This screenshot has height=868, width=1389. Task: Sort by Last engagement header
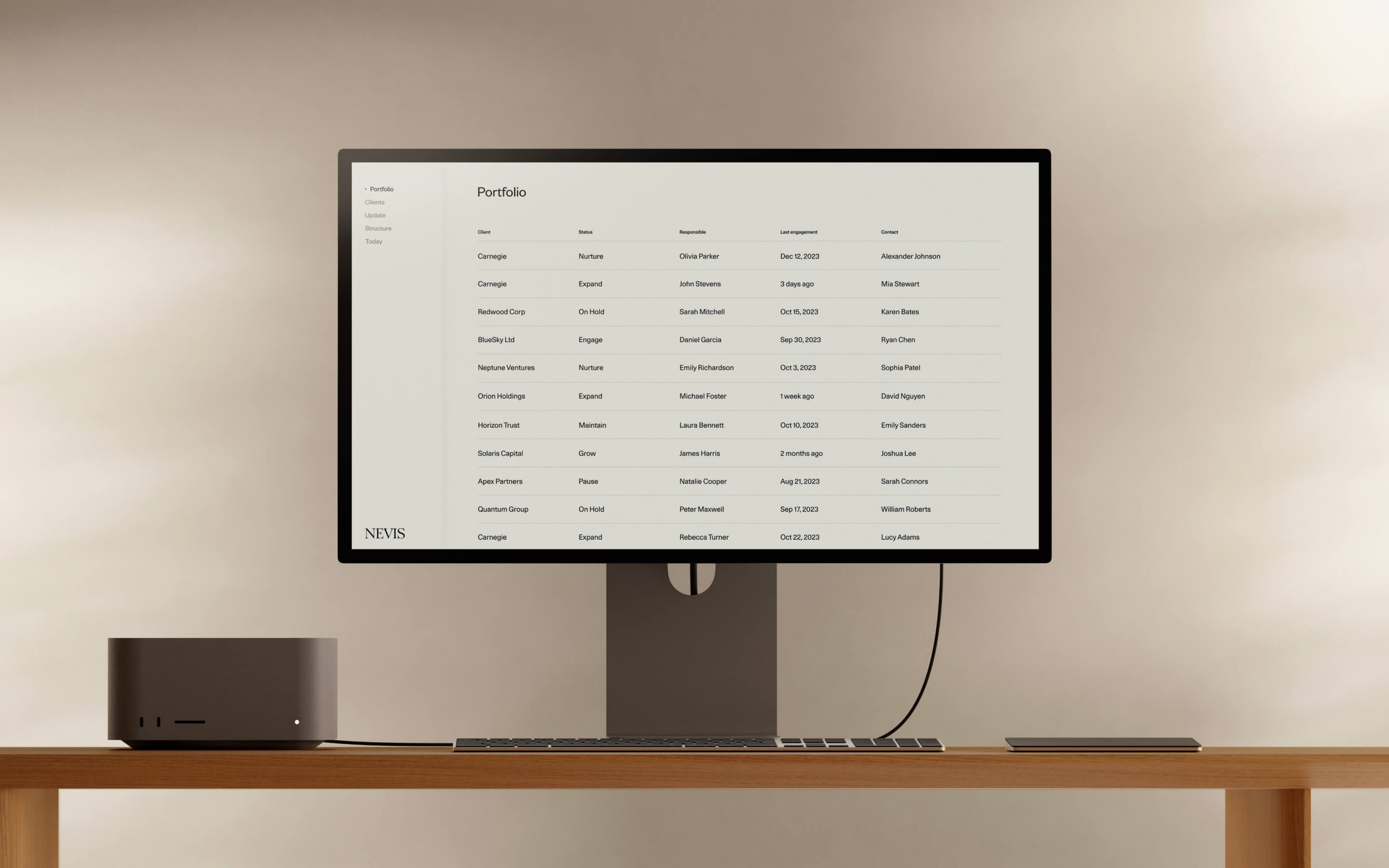click(x=798, y=232)
